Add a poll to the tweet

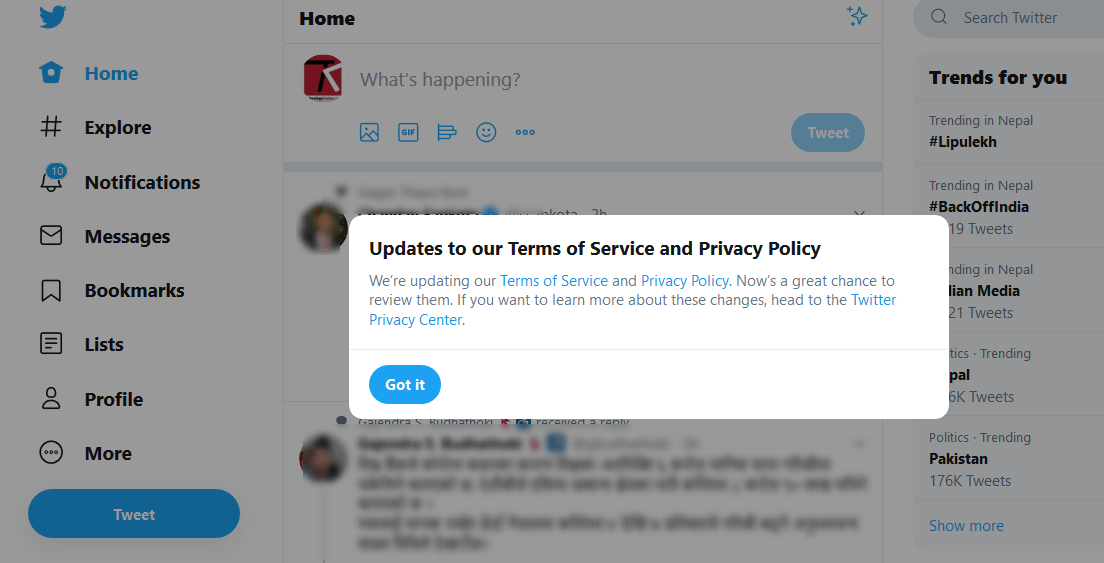pyautogui.click(x=447, y=132)
